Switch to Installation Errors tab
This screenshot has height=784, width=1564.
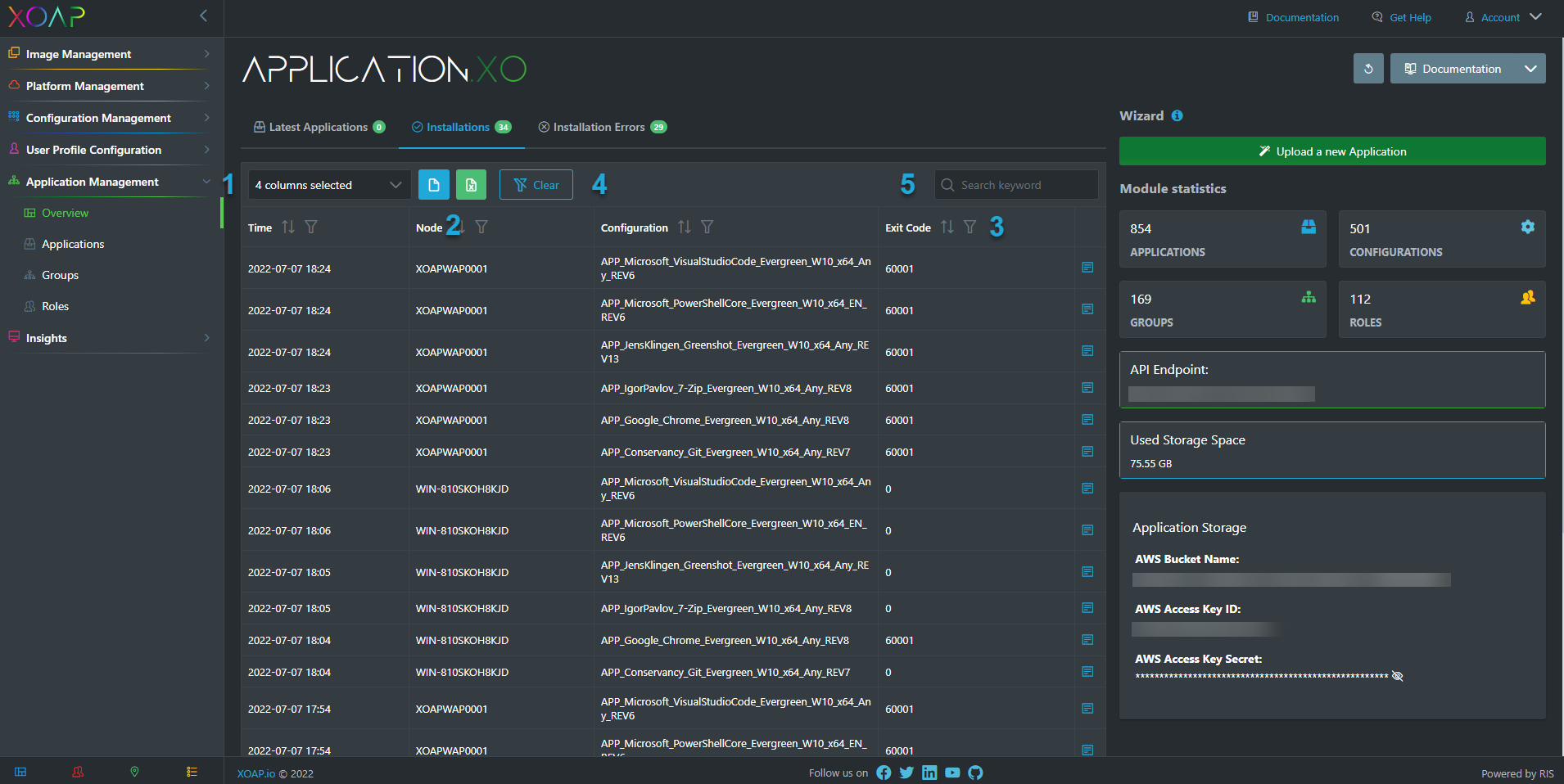(603, 127)
